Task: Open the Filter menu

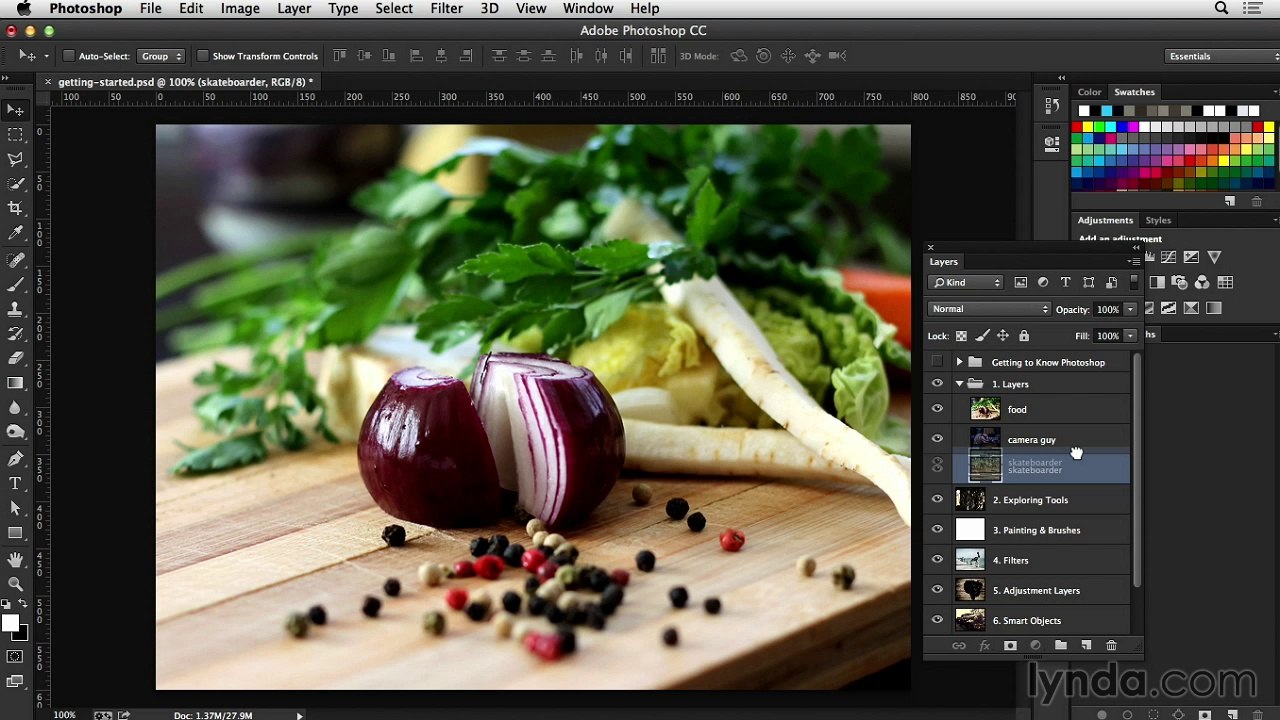Action: point(446,8)
